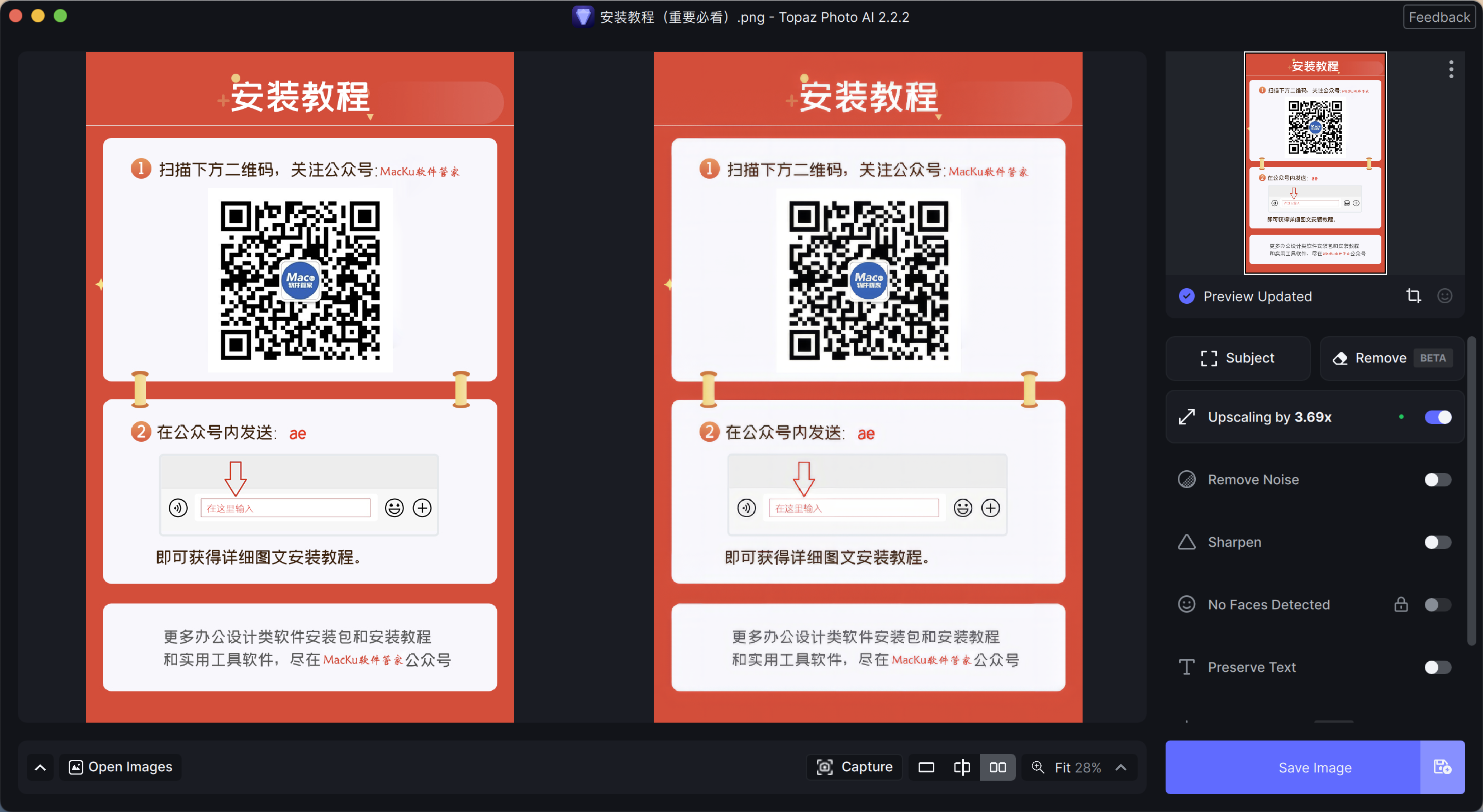This screenshot has height=812, width=1483.
Task: Click the Topaz Photo AI title bar icon
Action: pyautogui.click(x=583, y=17)
